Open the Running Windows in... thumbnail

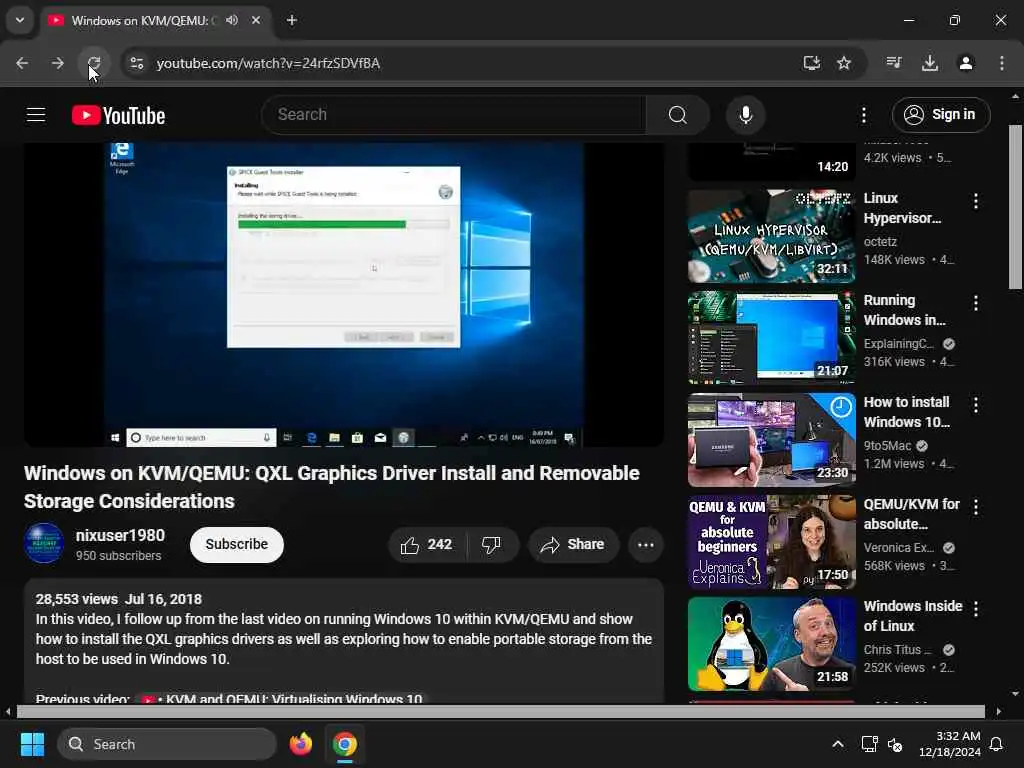771,338
